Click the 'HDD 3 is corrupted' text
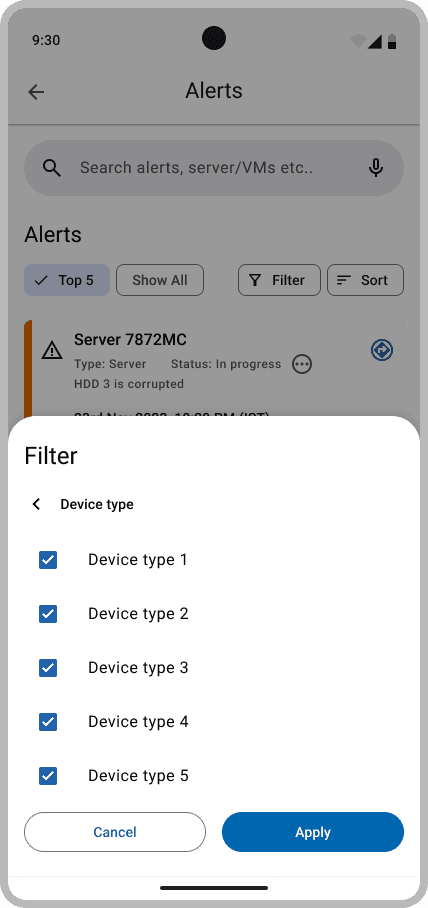 coord(129,384)
